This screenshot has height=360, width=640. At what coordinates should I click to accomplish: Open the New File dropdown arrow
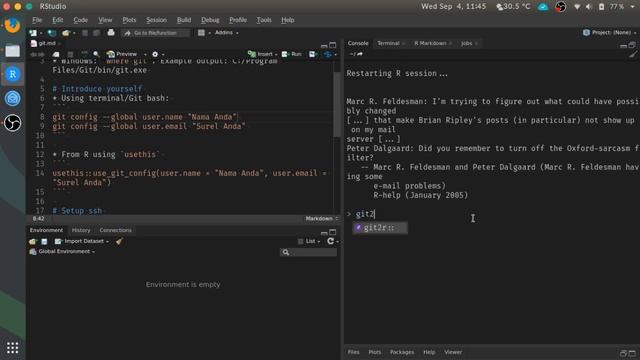[x=40, y=33]
